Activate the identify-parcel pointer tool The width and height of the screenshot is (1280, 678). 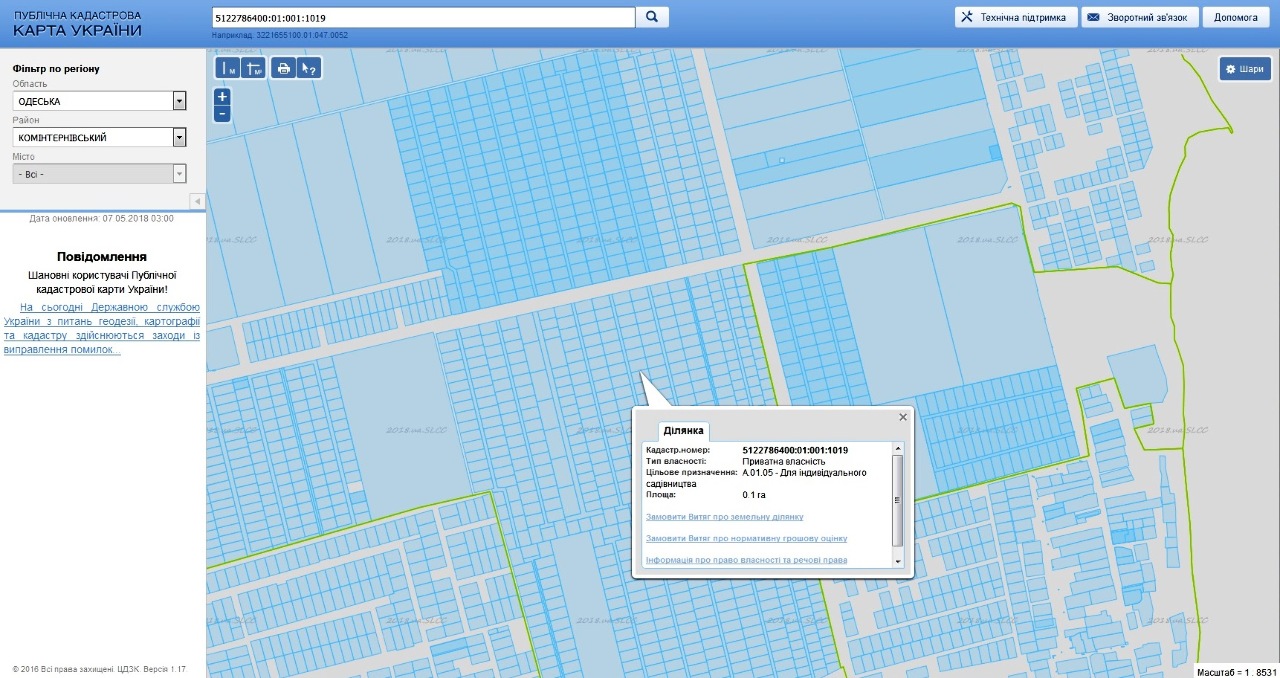tap(309, 68)
